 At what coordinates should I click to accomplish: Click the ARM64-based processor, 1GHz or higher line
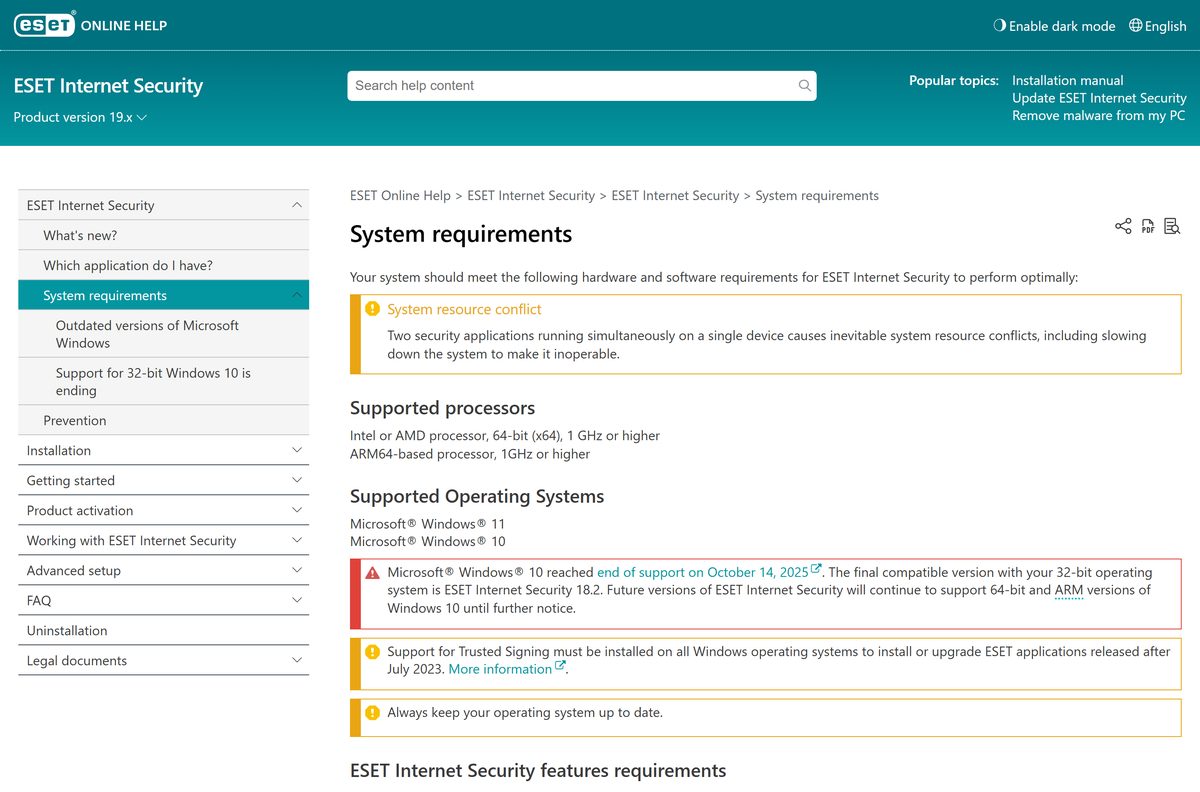pos(470,454)
